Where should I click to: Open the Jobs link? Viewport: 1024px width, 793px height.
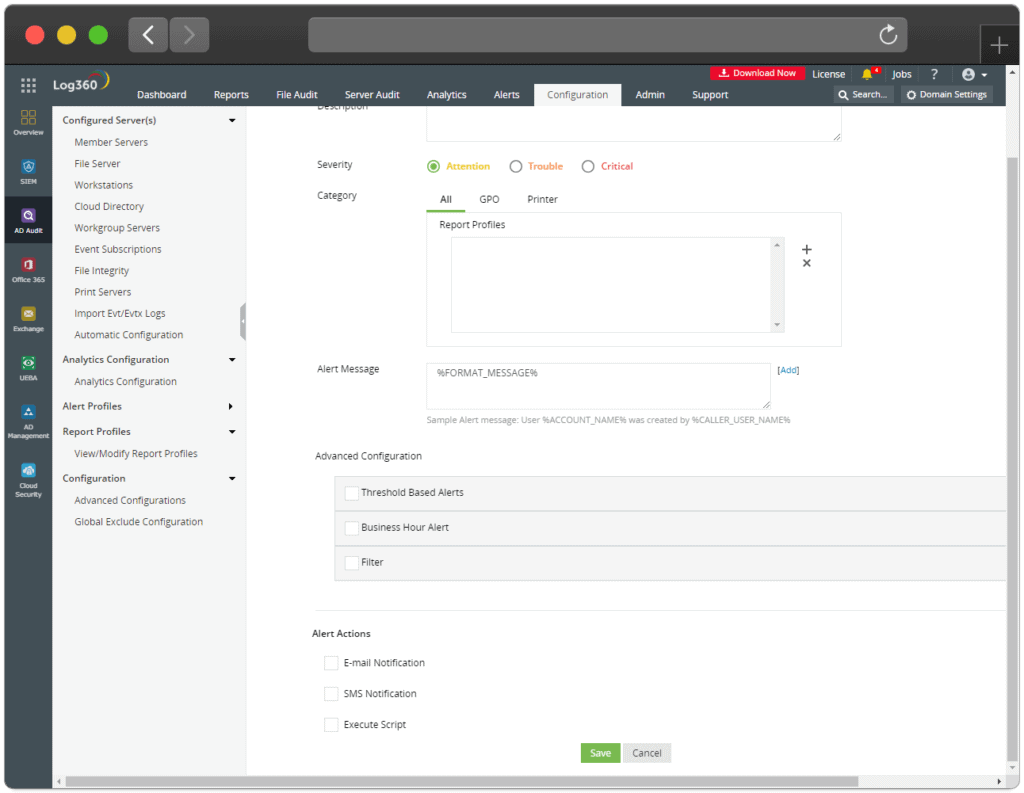point(902,74)
